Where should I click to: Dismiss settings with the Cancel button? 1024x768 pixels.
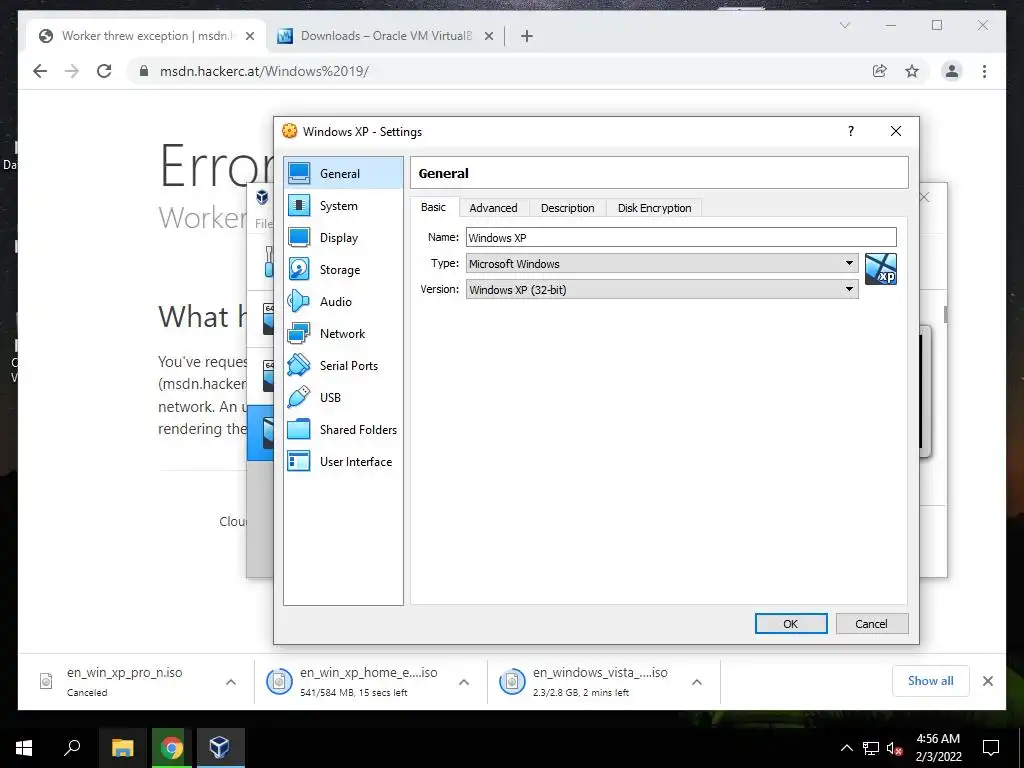coord(871,624)
